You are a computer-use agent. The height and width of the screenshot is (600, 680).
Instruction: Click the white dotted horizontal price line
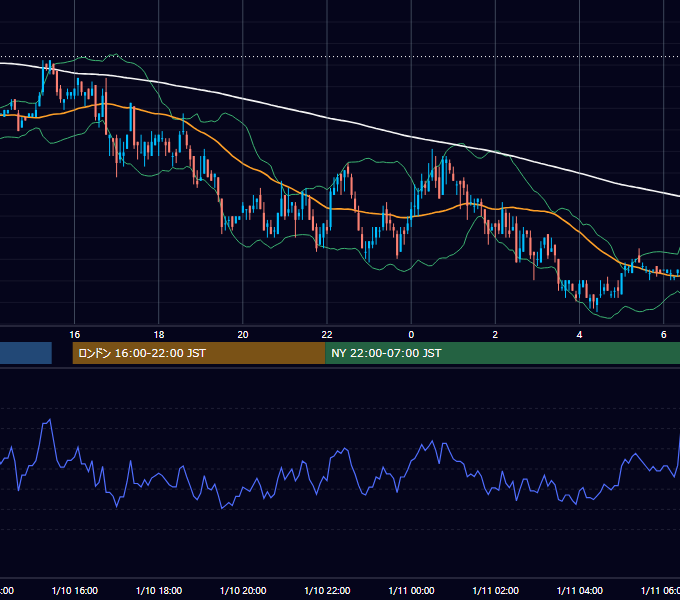[x=340, y=56]
